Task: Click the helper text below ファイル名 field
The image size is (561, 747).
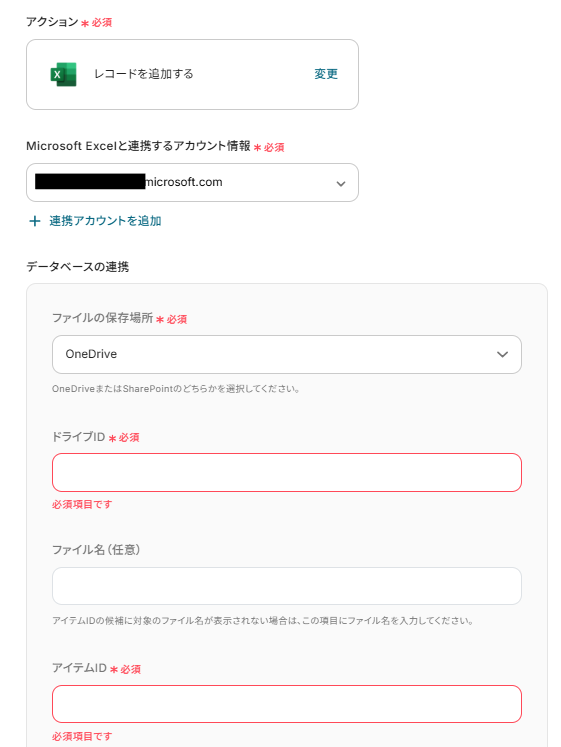Action: pos(262,621)
